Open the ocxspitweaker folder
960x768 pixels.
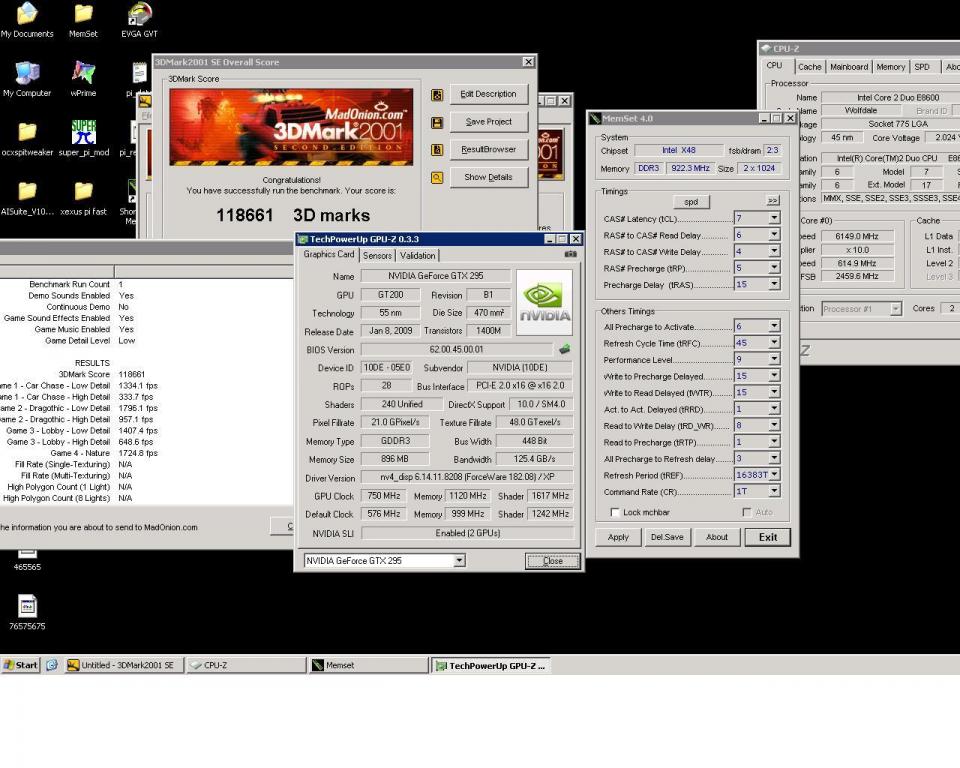tap(27, 139)
